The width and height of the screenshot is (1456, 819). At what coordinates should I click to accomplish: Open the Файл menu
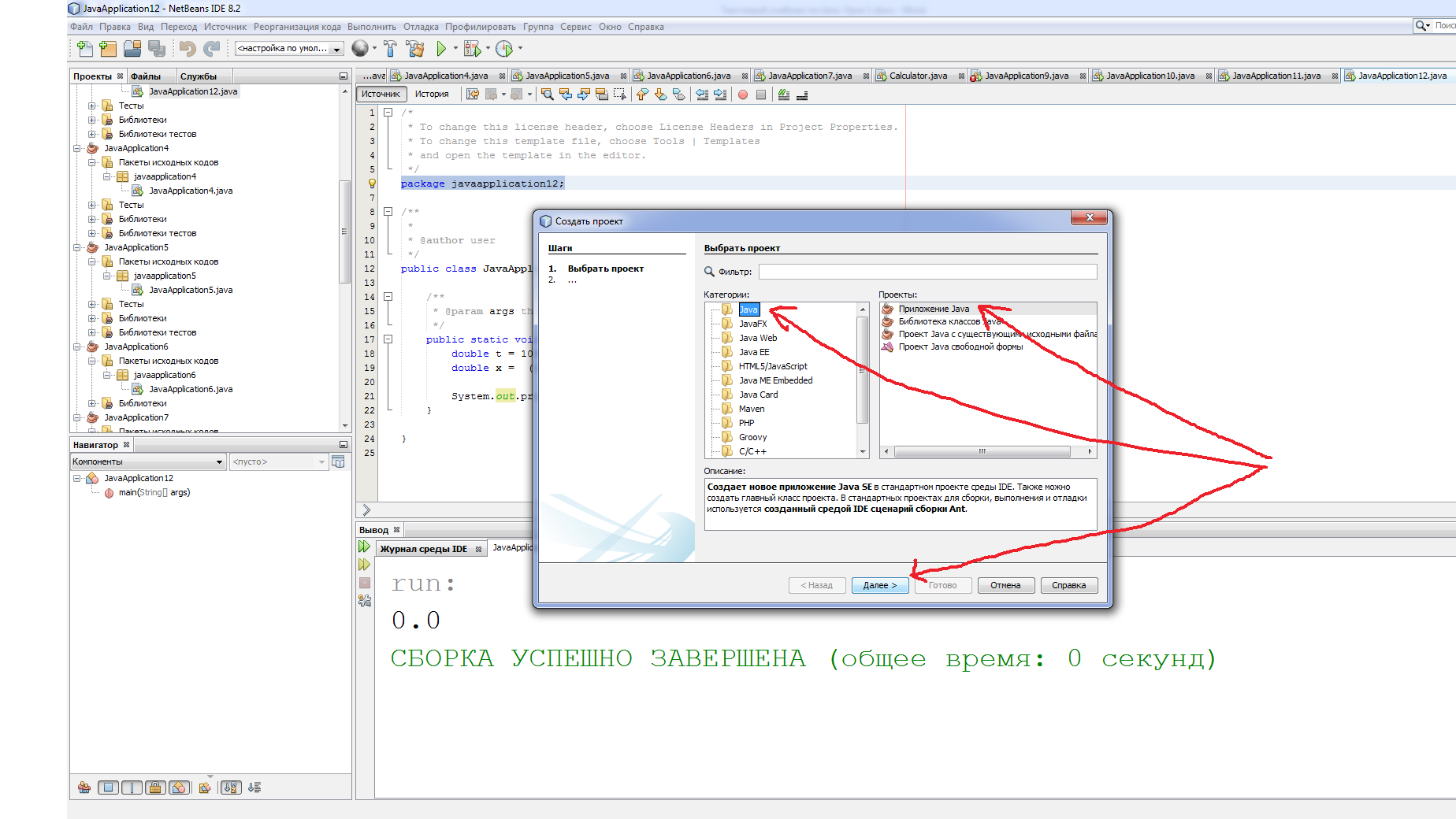(x=81, y=27)
